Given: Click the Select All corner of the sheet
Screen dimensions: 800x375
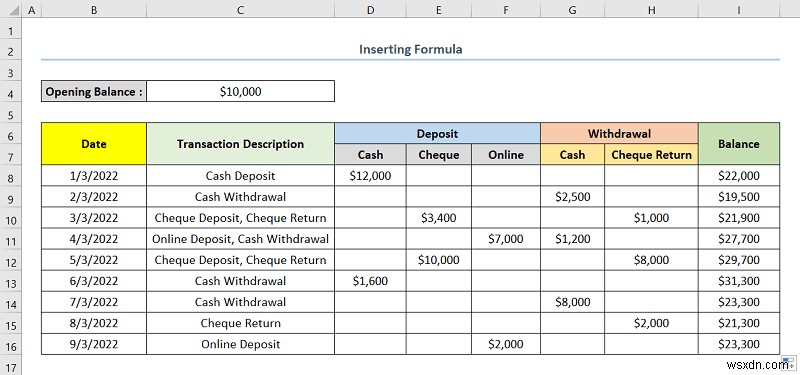Looking at the screenshot, I should [x=11, y=10].
